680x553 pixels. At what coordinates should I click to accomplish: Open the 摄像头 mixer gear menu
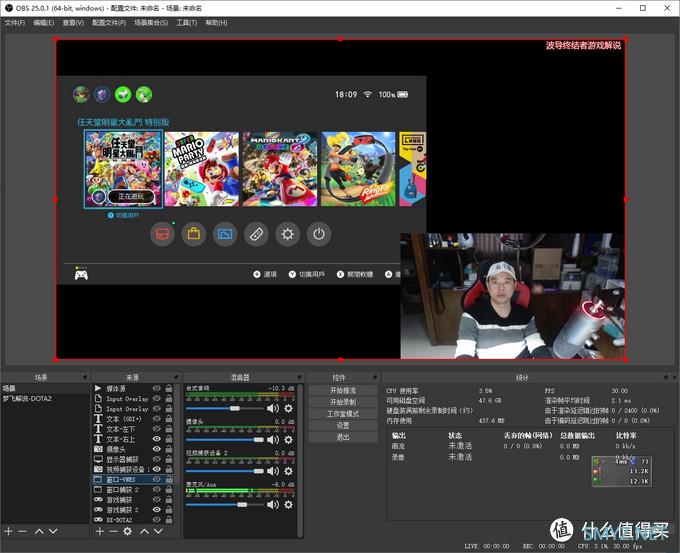[288, 440]
